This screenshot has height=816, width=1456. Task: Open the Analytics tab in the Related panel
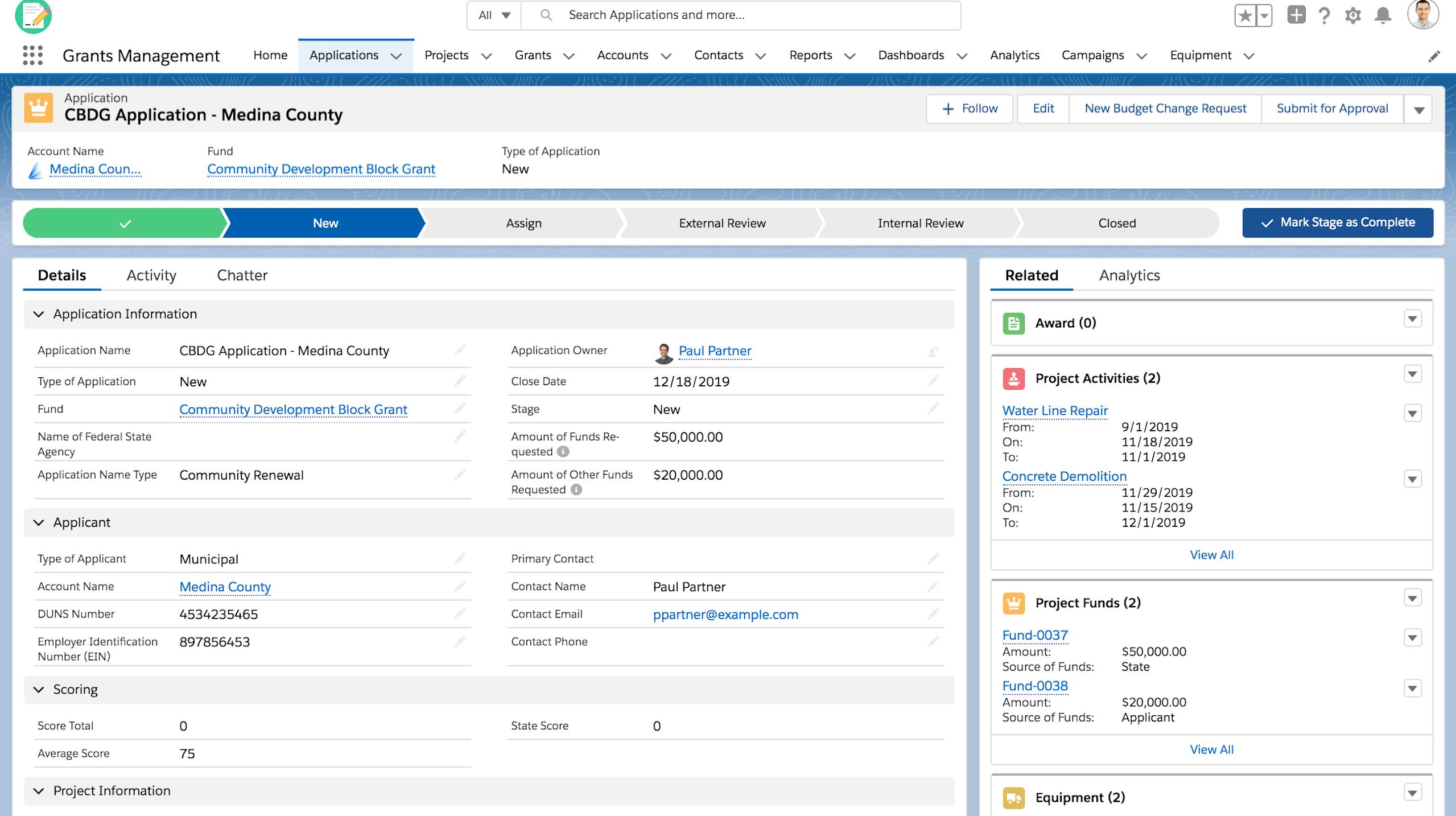point(1129,275)
